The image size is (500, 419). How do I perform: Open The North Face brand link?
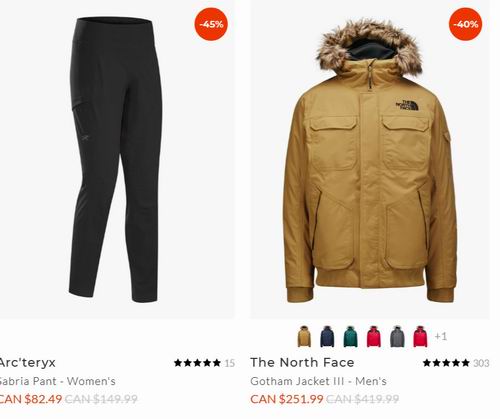point(302,362)
